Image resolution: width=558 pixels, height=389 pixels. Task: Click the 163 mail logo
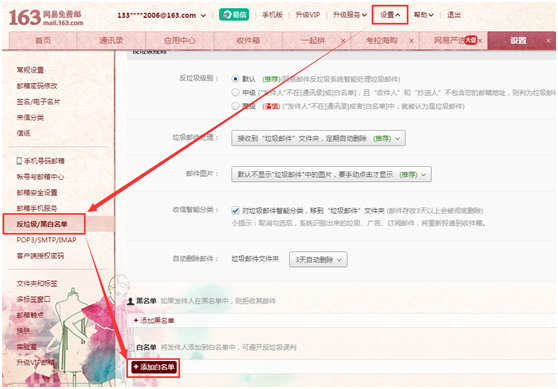[x=46, y=18]
